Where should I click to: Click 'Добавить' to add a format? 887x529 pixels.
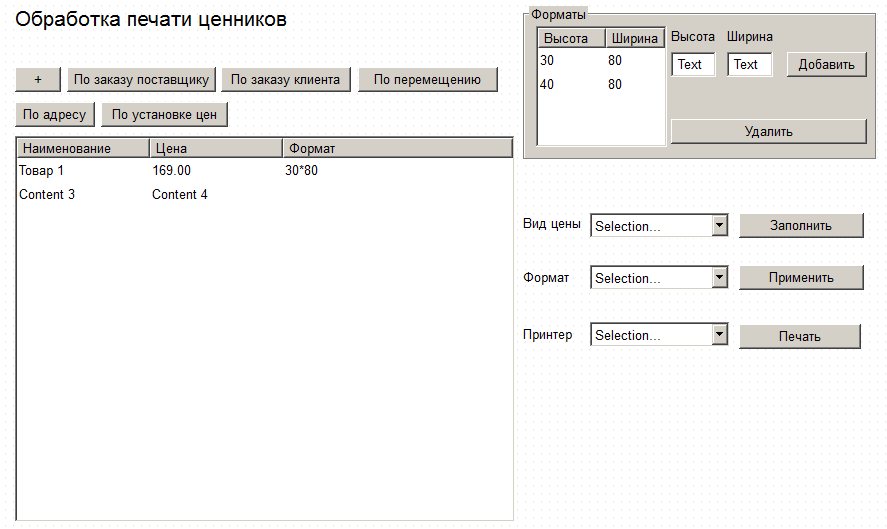(826, 65)
